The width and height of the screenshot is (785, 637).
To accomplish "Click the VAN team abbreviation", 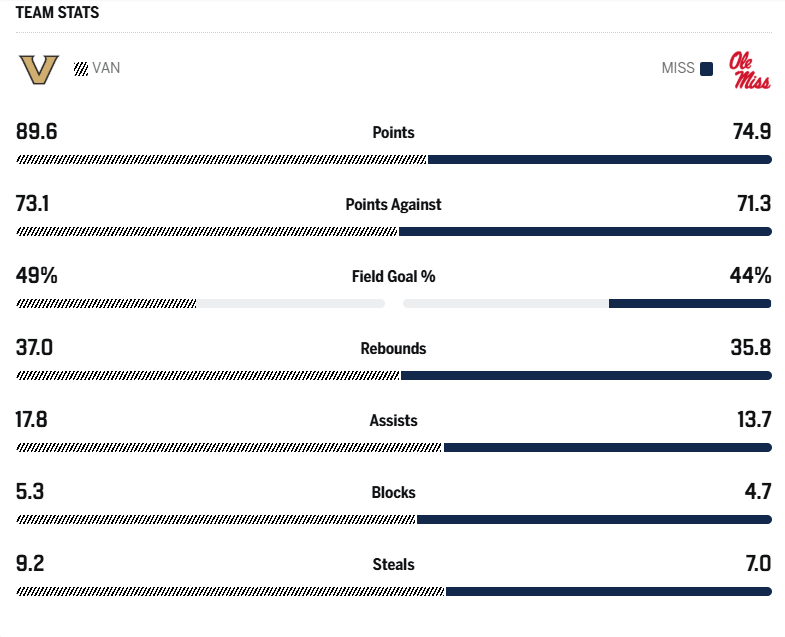I will [x=106, y=69].
